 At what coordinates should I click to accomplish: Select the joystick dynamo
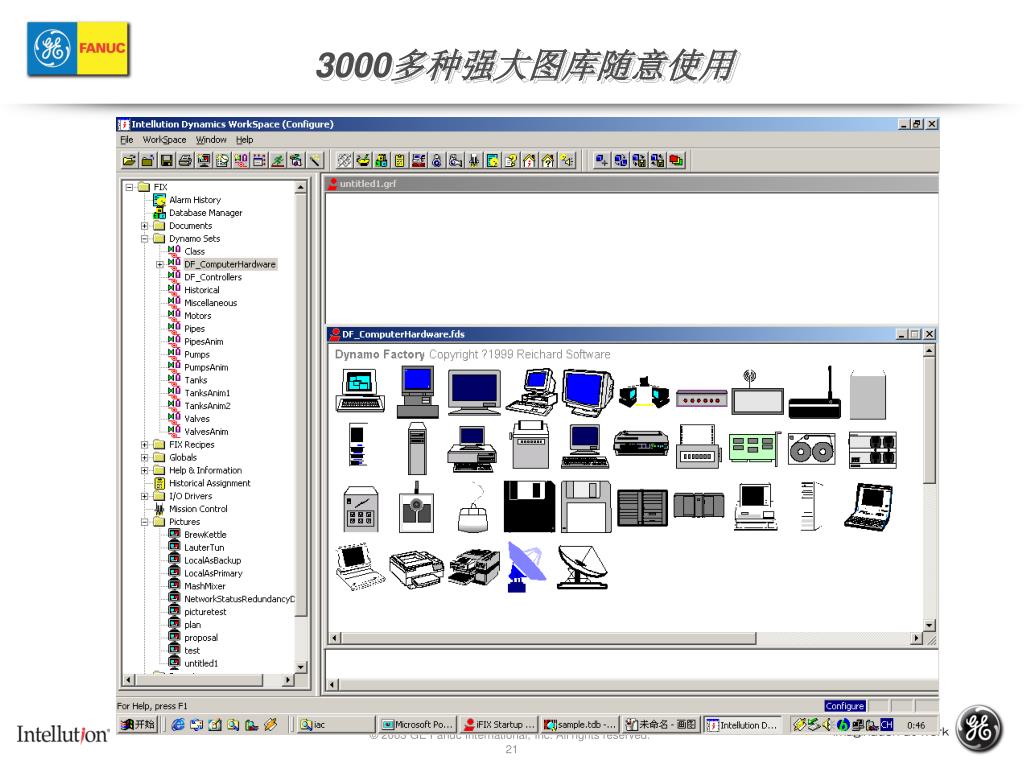click(x=417, y=508)
